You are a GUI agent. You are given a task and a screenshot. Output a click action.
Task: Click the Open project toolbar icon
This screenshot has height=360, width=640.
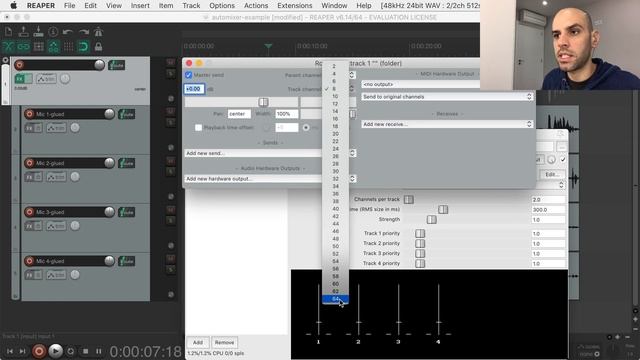click(x=23, y=31)
